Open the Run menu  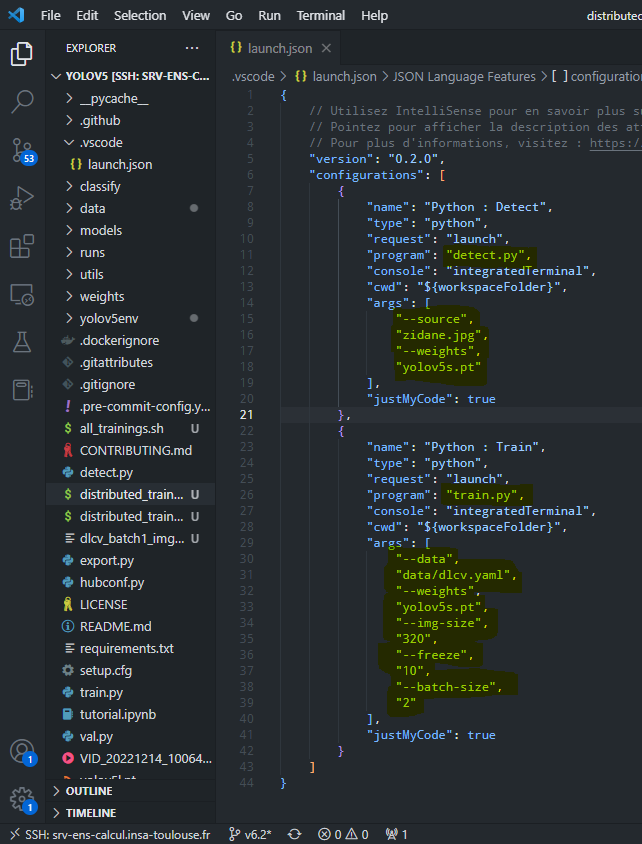coord(269,16)
